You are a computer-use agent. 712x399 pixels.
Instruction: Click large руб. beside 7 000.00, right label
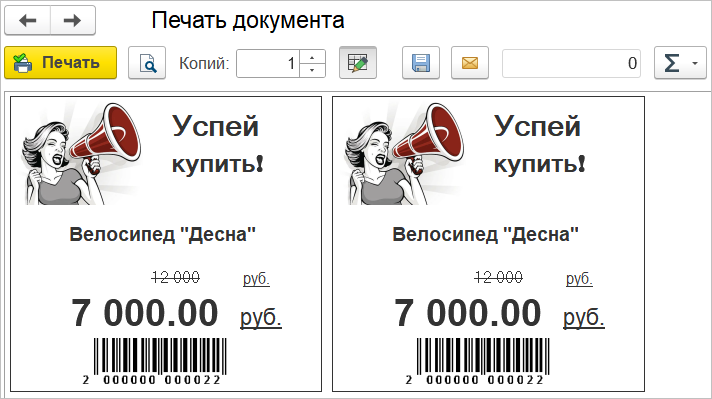(x=583, y=317)
